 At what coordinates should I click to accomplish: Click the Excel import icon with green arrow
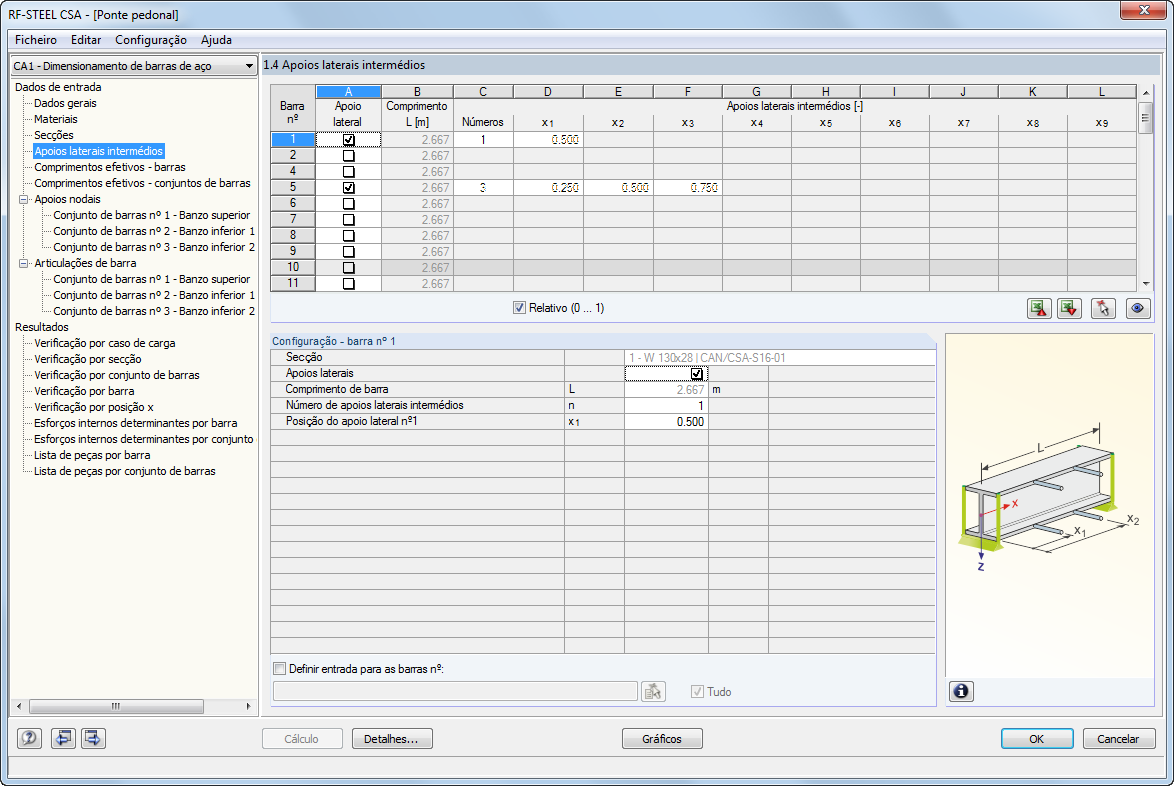coord(1069,308)
